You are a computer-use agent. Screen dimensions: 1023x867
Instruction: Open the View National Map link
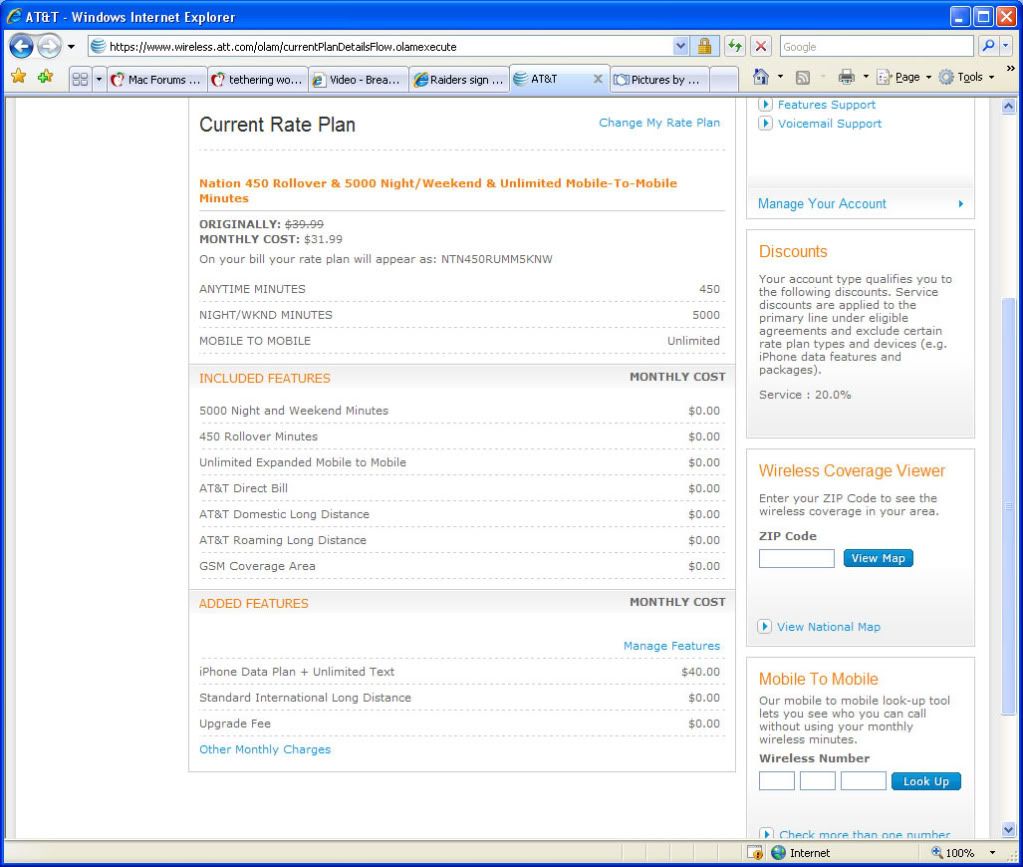828,627
